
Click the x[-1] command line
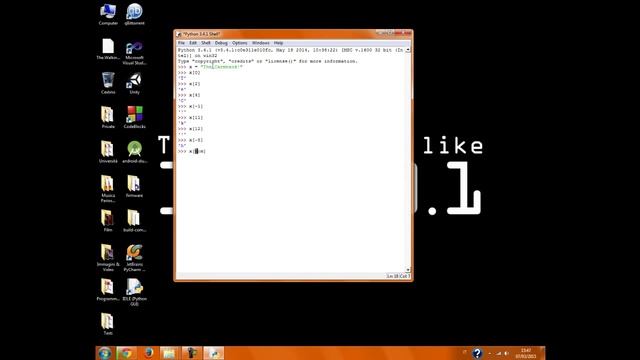pos(190,107)
